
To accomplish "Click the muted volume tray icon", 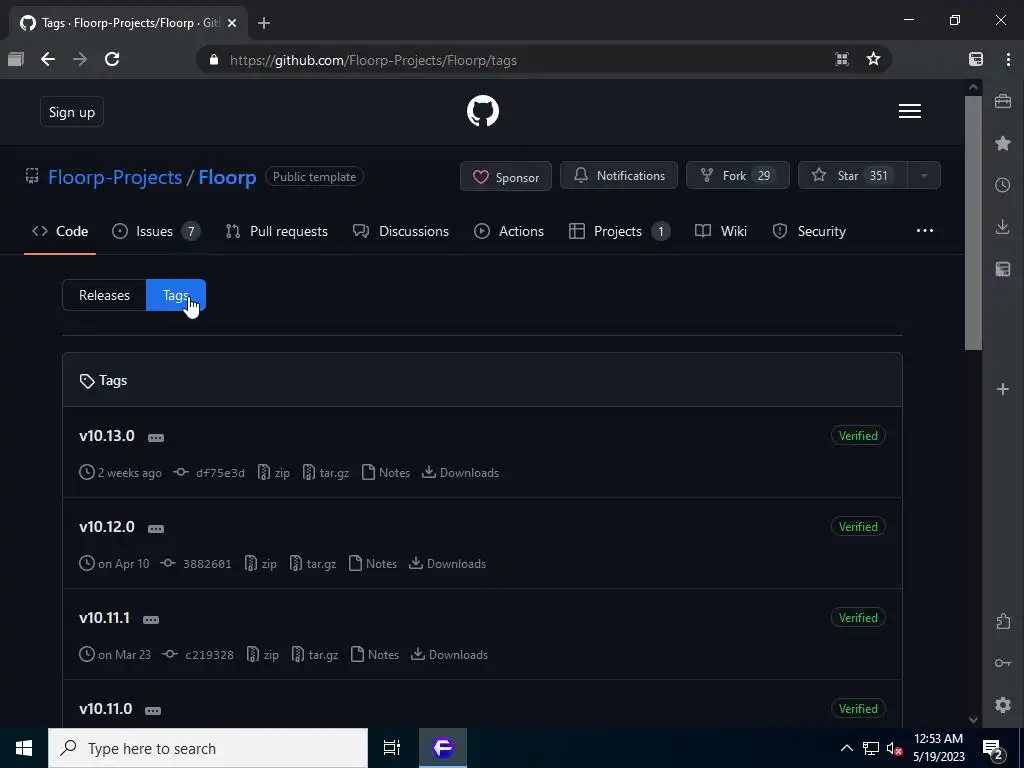I will point(894,749).
